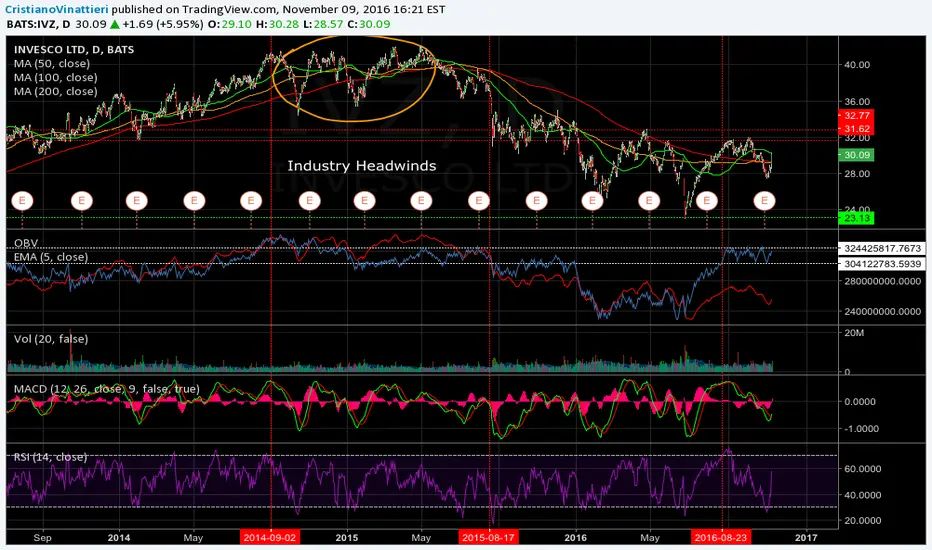Open the CristianoVinattieri author link

pyautogui.click(x=57, y=10)
